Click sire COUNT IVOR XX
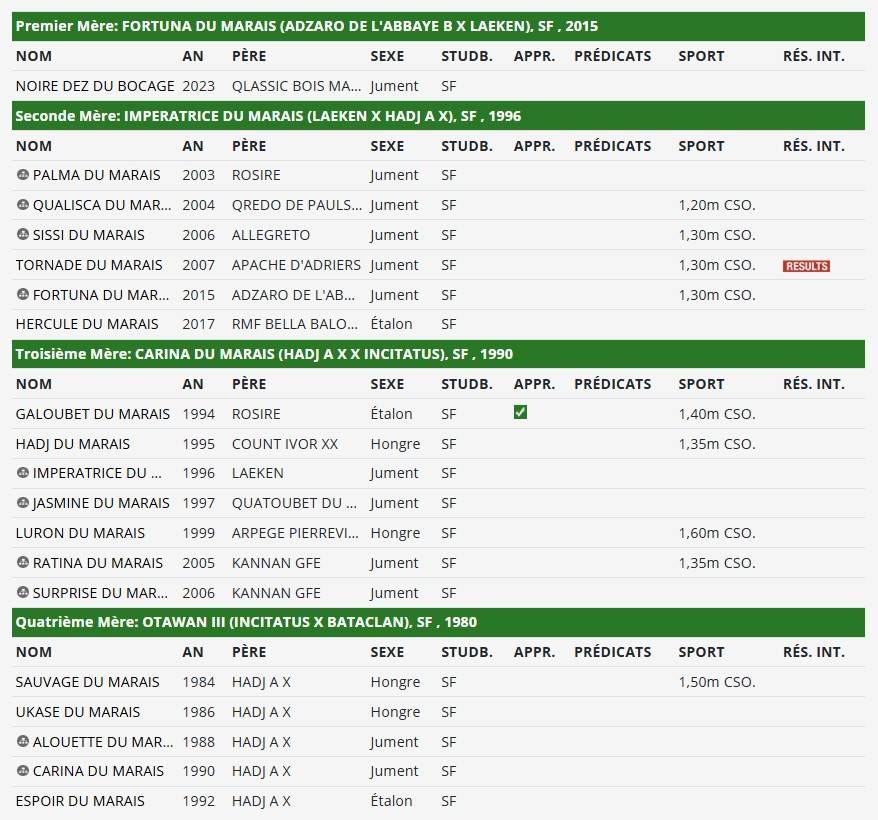Screen dimensions: 878x820 coord(285,444)
